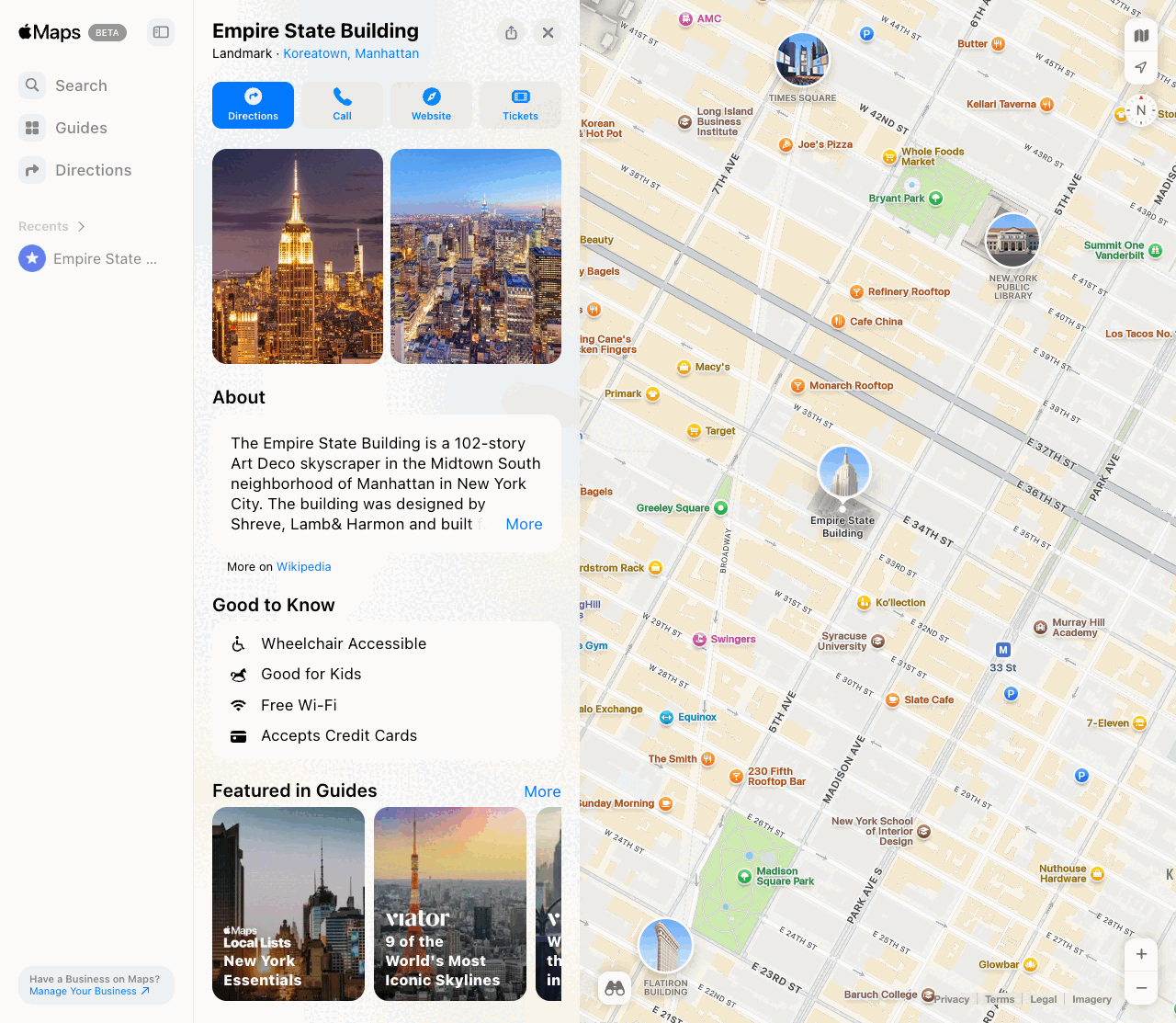Expand the Recents chevron
This screenshot has height=1023, width=1176.
[x=82, y=226]
